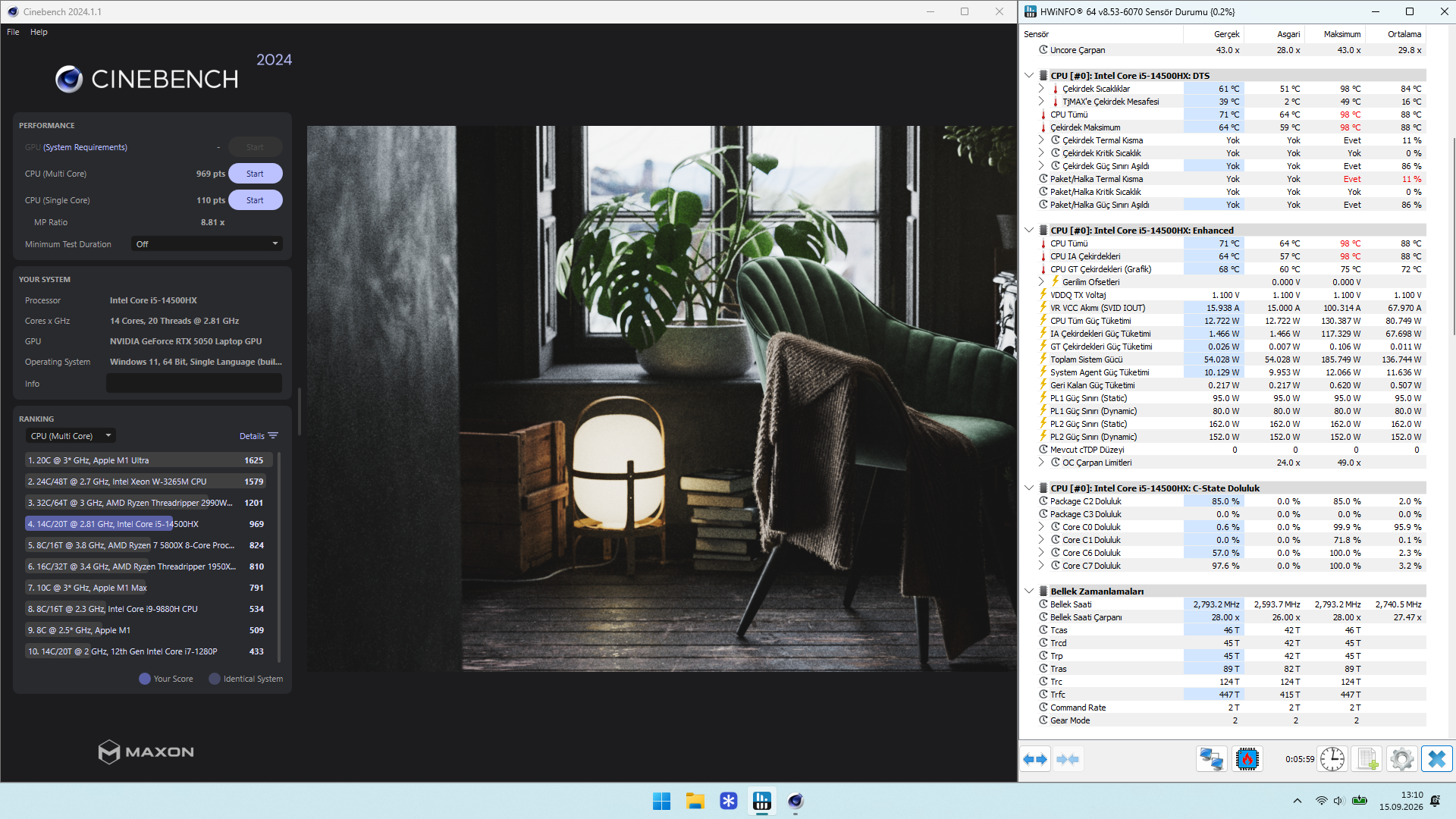Click the Info input field
1456x819 pixels.
click(194, 384)
